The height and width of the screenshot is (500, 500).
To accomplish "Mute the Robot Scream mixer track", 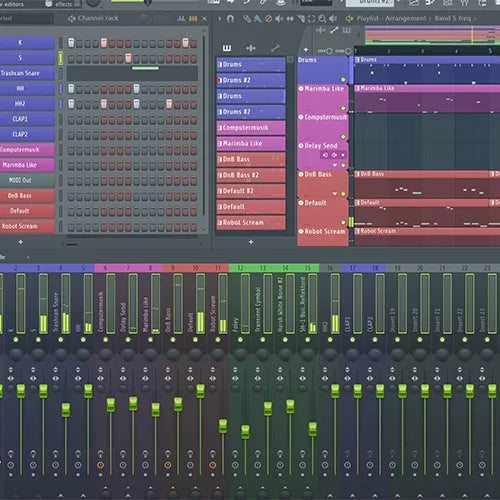I will pos(218,340).
